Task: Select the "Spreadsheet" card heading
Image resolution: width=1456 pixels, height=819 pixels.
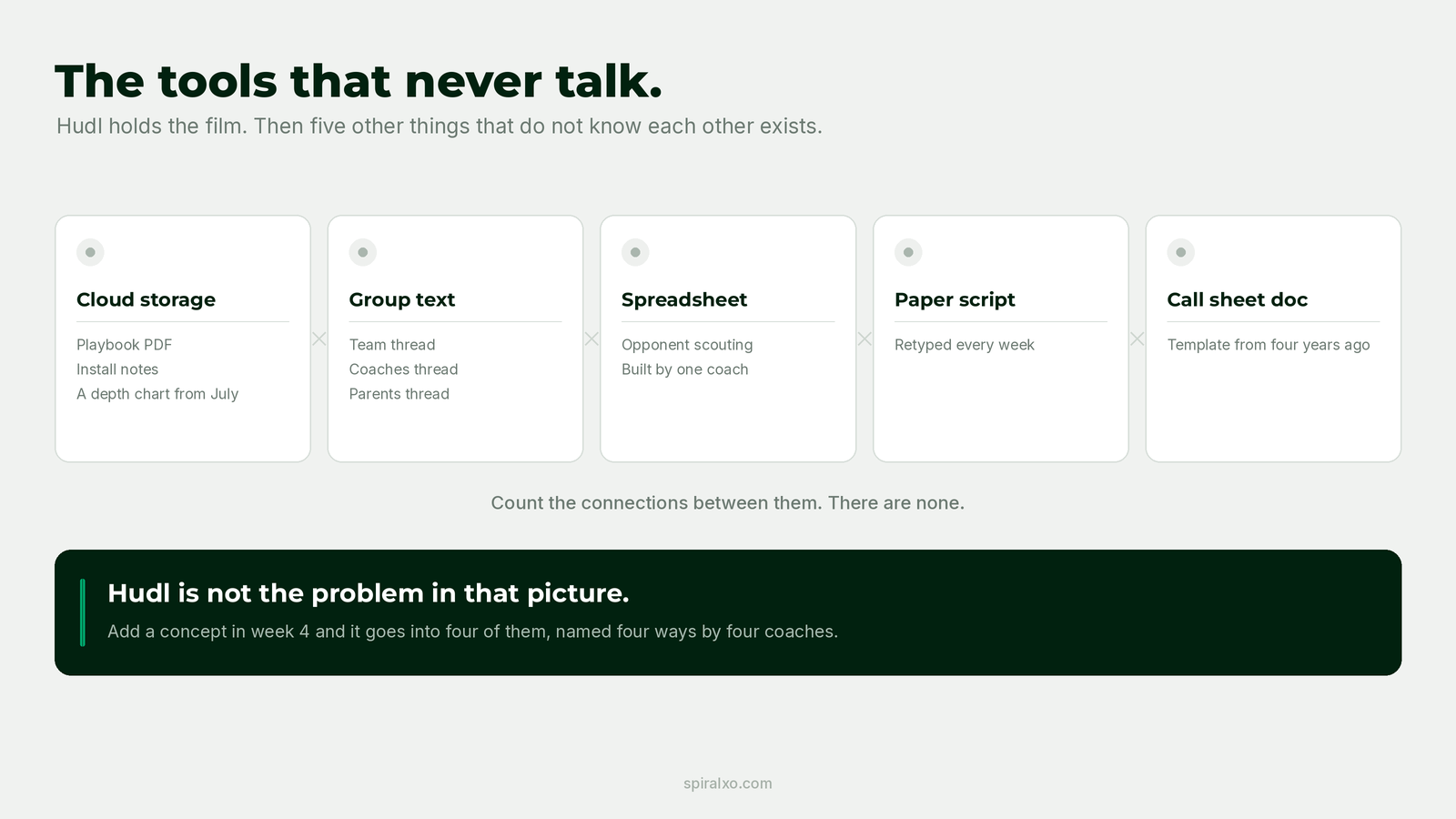Action: [684, 299]
